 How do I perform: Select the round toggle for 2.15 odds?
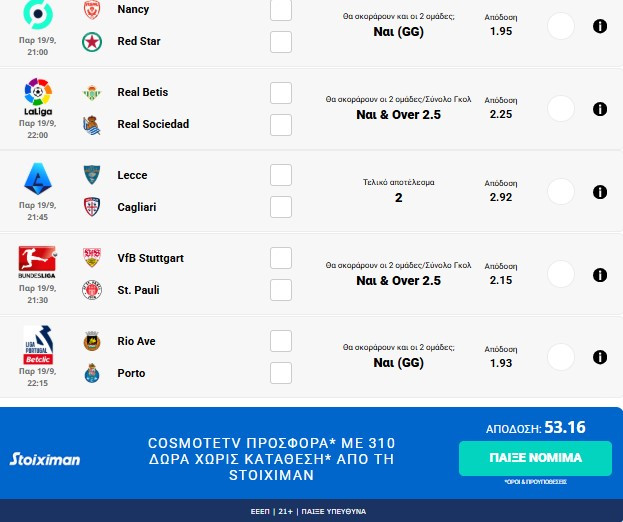pos(562,275)
